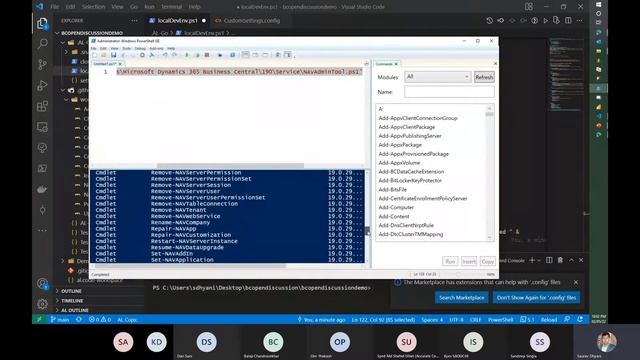Click notifications bell in VS Code status bar

580,320
